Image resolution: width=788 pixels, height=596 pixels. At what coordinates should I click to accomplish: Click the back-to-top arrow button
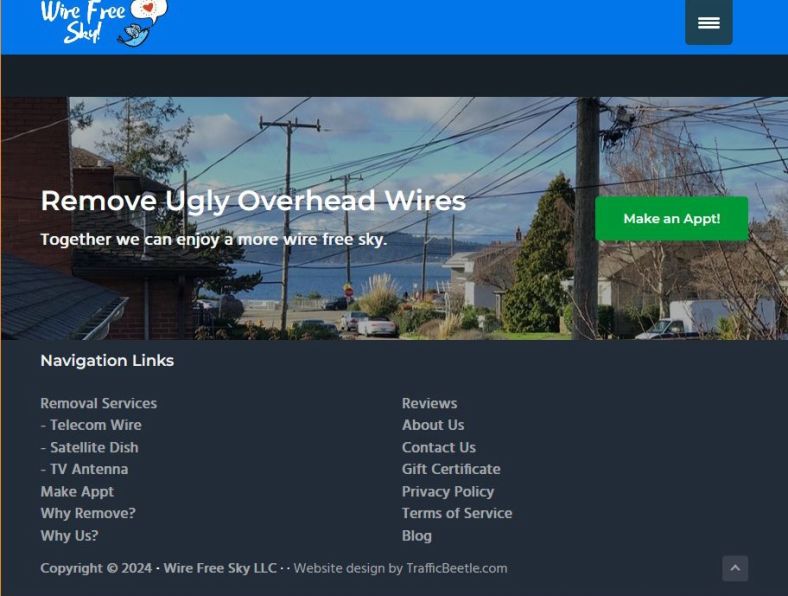pyautogui.click(x=735, y=568)
